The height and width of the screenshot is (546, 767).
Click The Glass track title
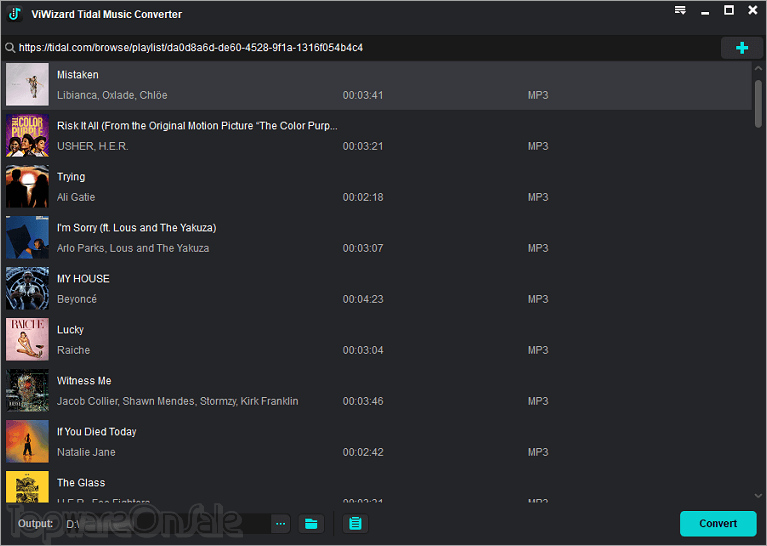pos(81,483)
